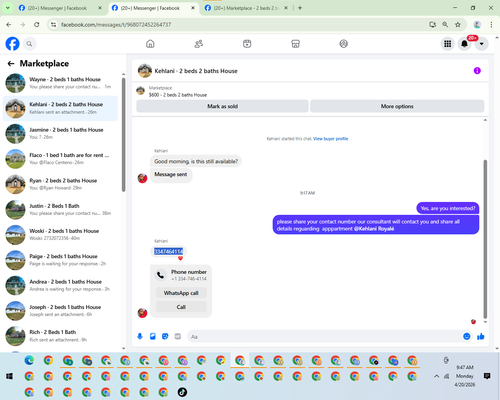Viewport: 500px width, 400px height.
Task: Click Mark as sold button
Action: click(222, 106)
